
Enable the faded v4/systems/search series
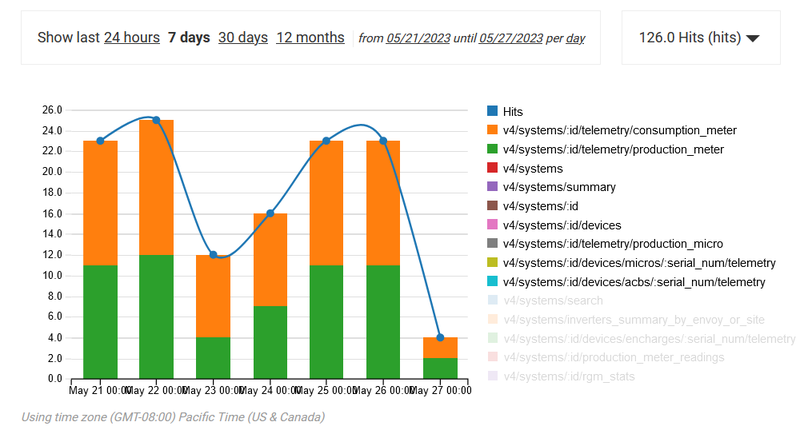(x=540, y=302)
